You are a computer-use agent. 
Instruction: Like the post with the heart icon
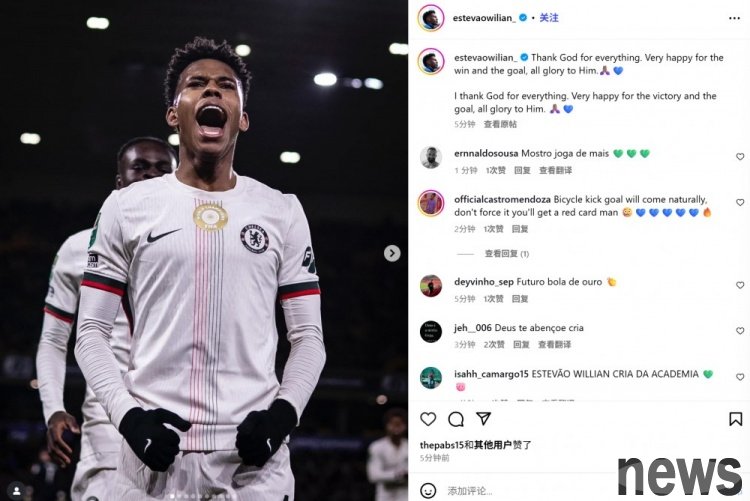(x=428, y=419)
